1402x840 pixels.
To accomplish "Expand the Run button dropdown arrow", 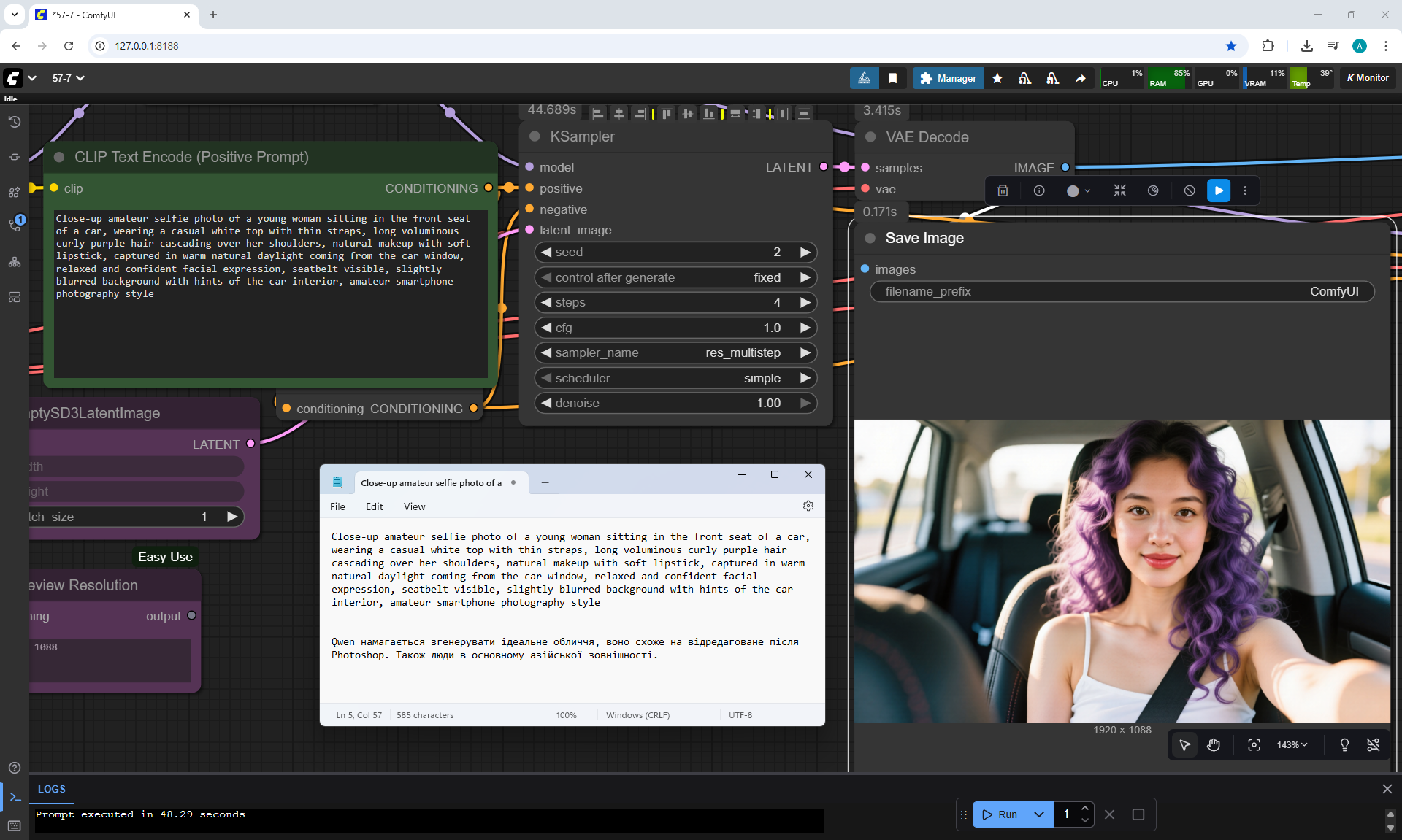I will [1038, 814].
